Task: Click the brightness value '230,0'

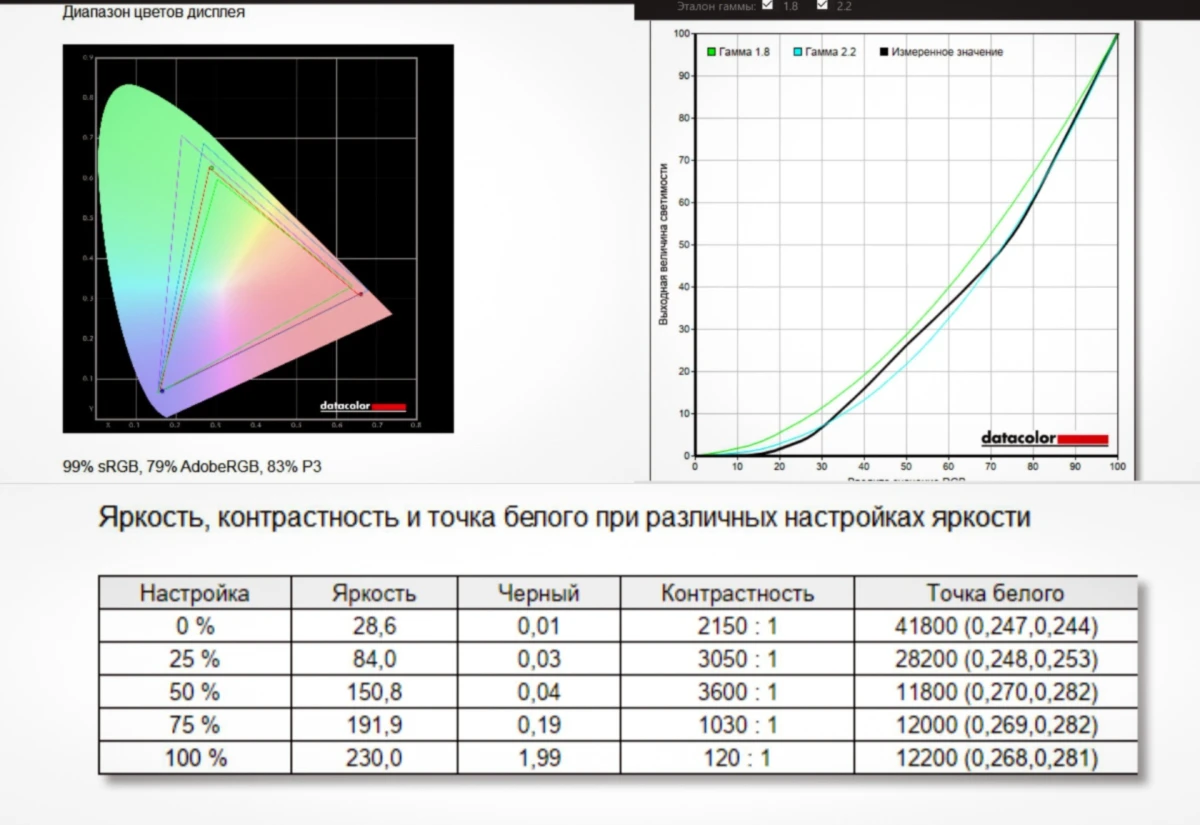Action: (374, 757)
